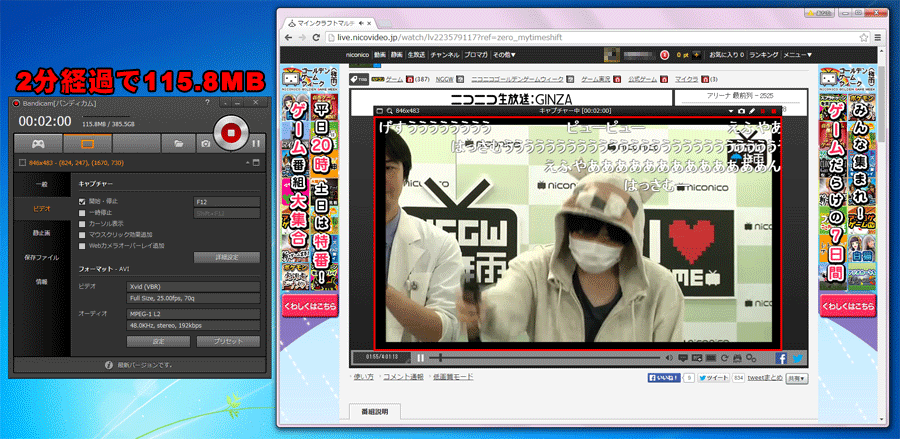Click window icon at capture bar left
900x439 pixels.
[x=379, y=111]
